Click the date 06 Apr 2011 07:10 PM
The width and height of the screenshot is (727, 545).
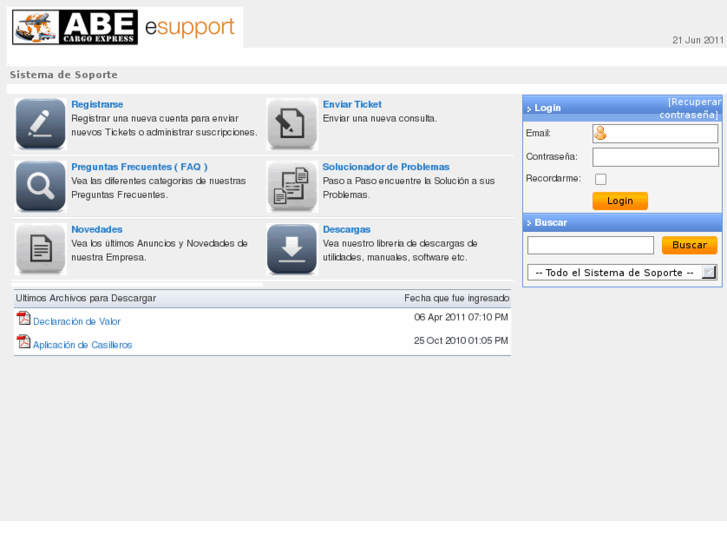point(461,317)
